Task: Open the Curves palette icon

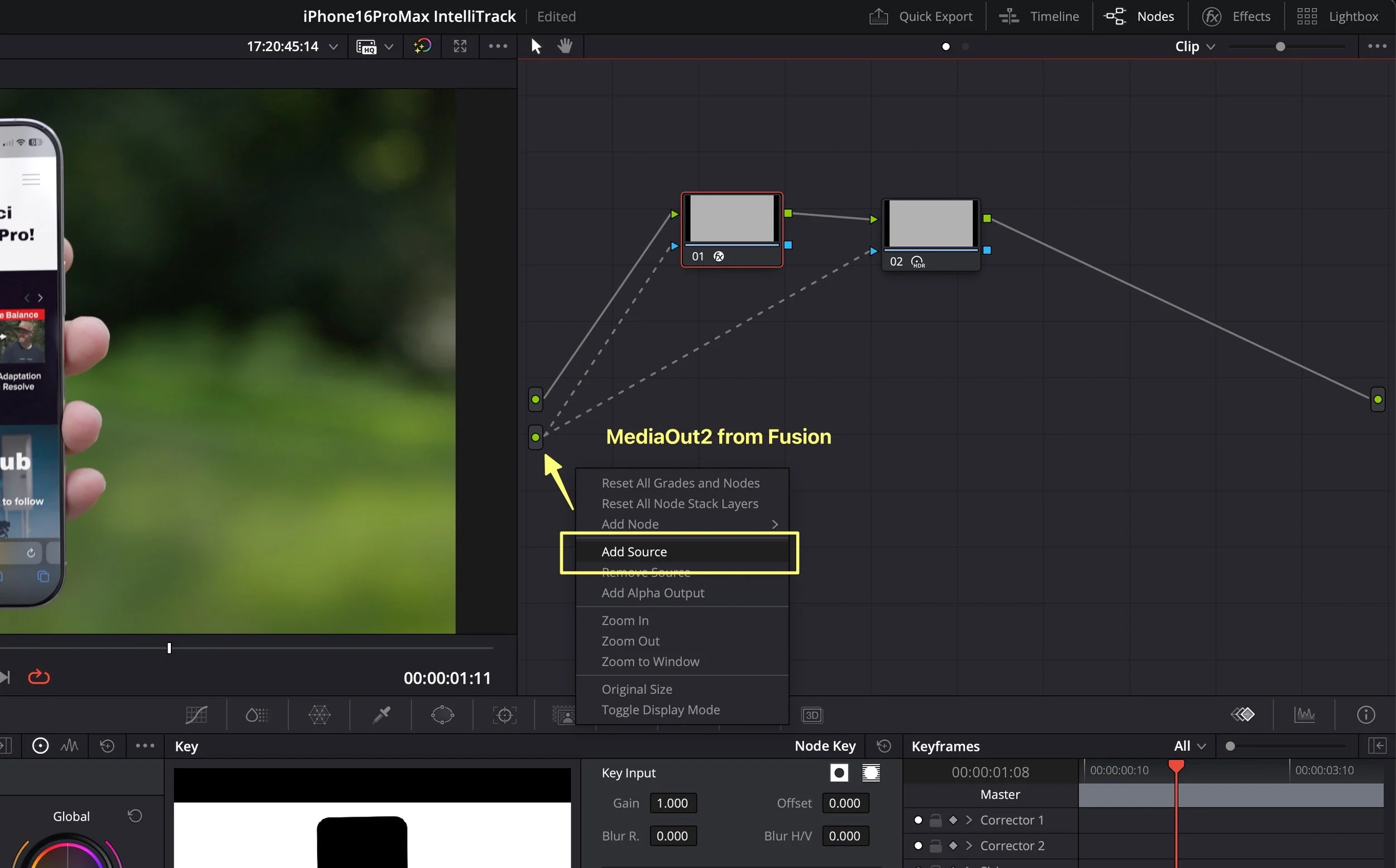Action: coord(197,714)
